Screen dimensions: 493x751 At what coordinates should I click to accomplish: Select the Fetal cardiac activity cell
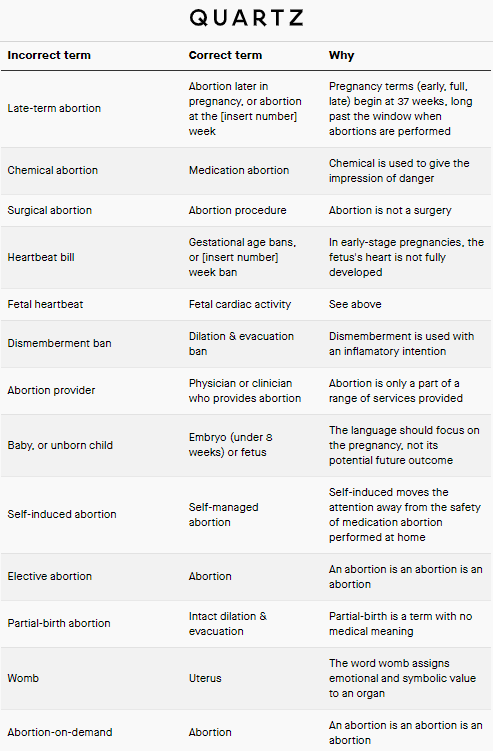[240, 304]
